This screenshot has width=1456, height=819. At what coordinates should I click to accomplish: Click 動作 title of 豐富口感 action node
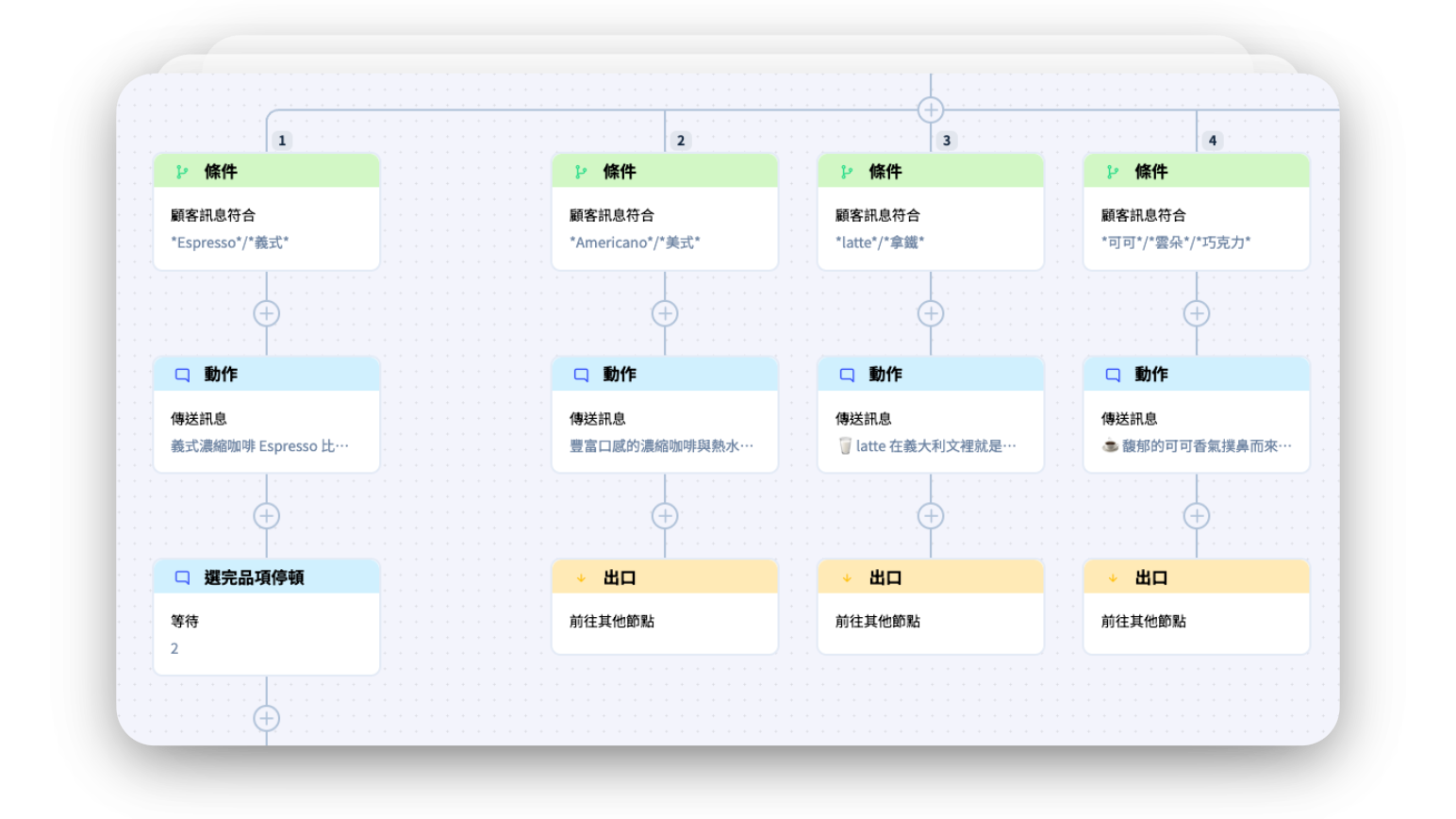coord(620,375)
